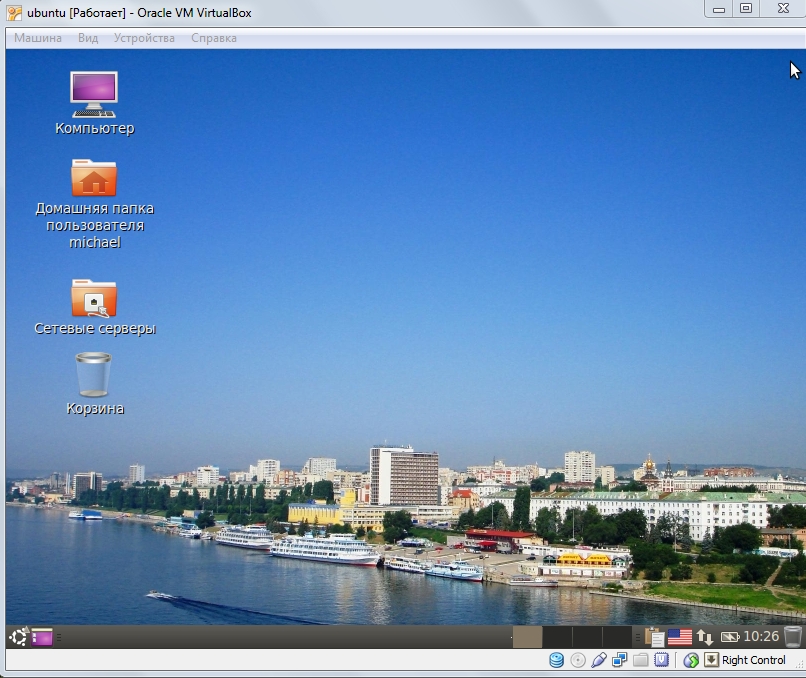Click the US flag keyboard layout indicator
The image size is (806, 678).
tap(680, 637)
